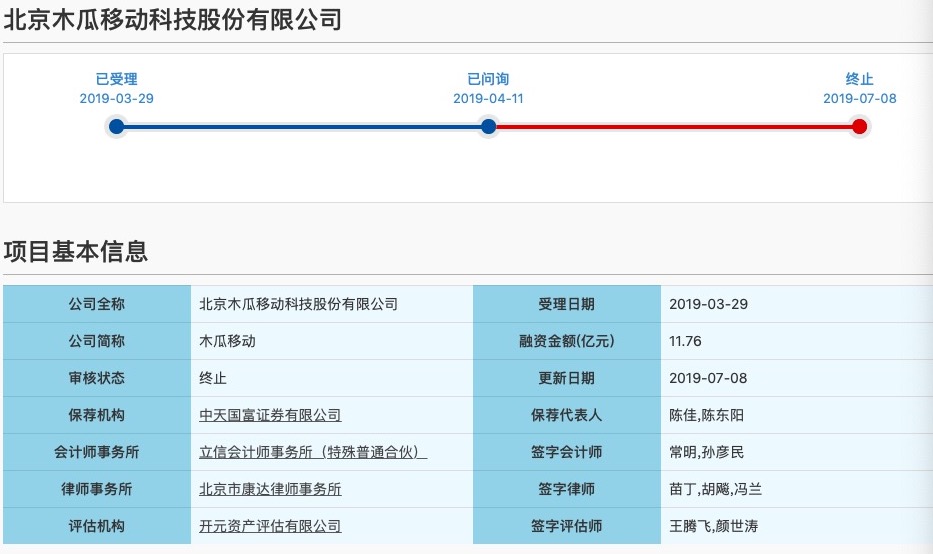Click the company full name value in table

click(x=298, y=304)
